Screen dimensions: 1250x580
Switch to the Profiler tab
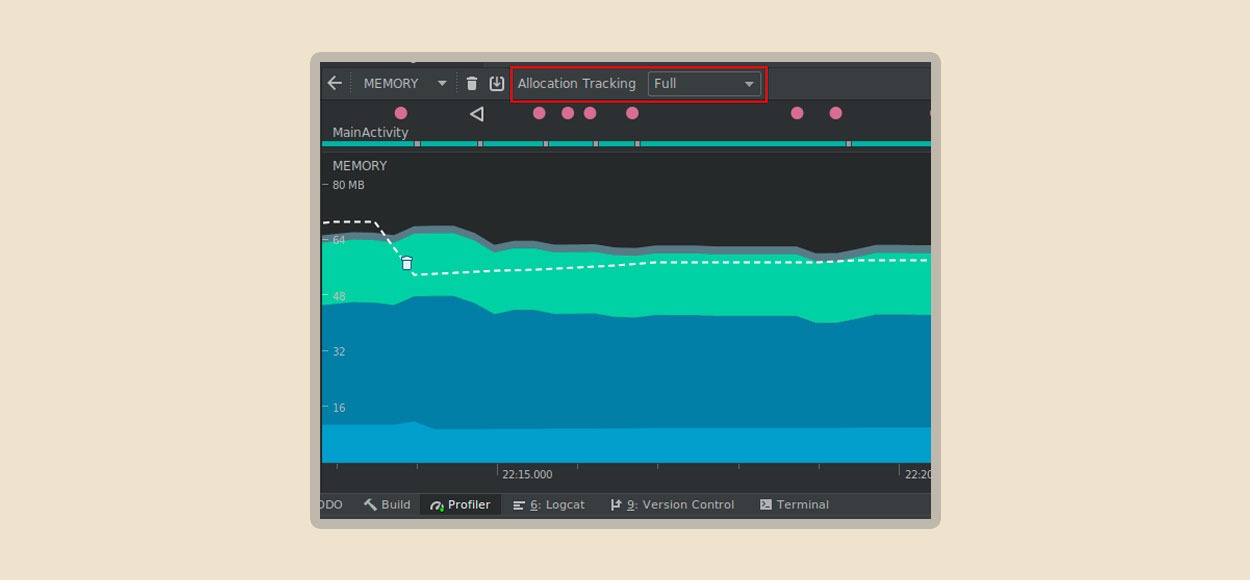click(460, 505)
